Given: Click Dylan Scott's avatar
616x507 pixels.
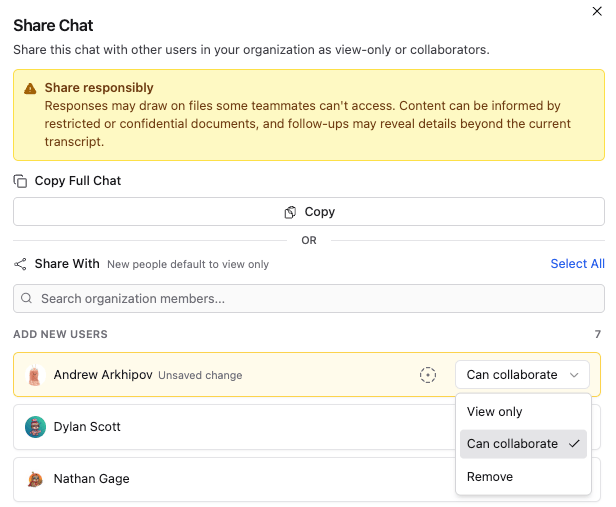Looking at the screenshot, I should click(x=35, y=427).
